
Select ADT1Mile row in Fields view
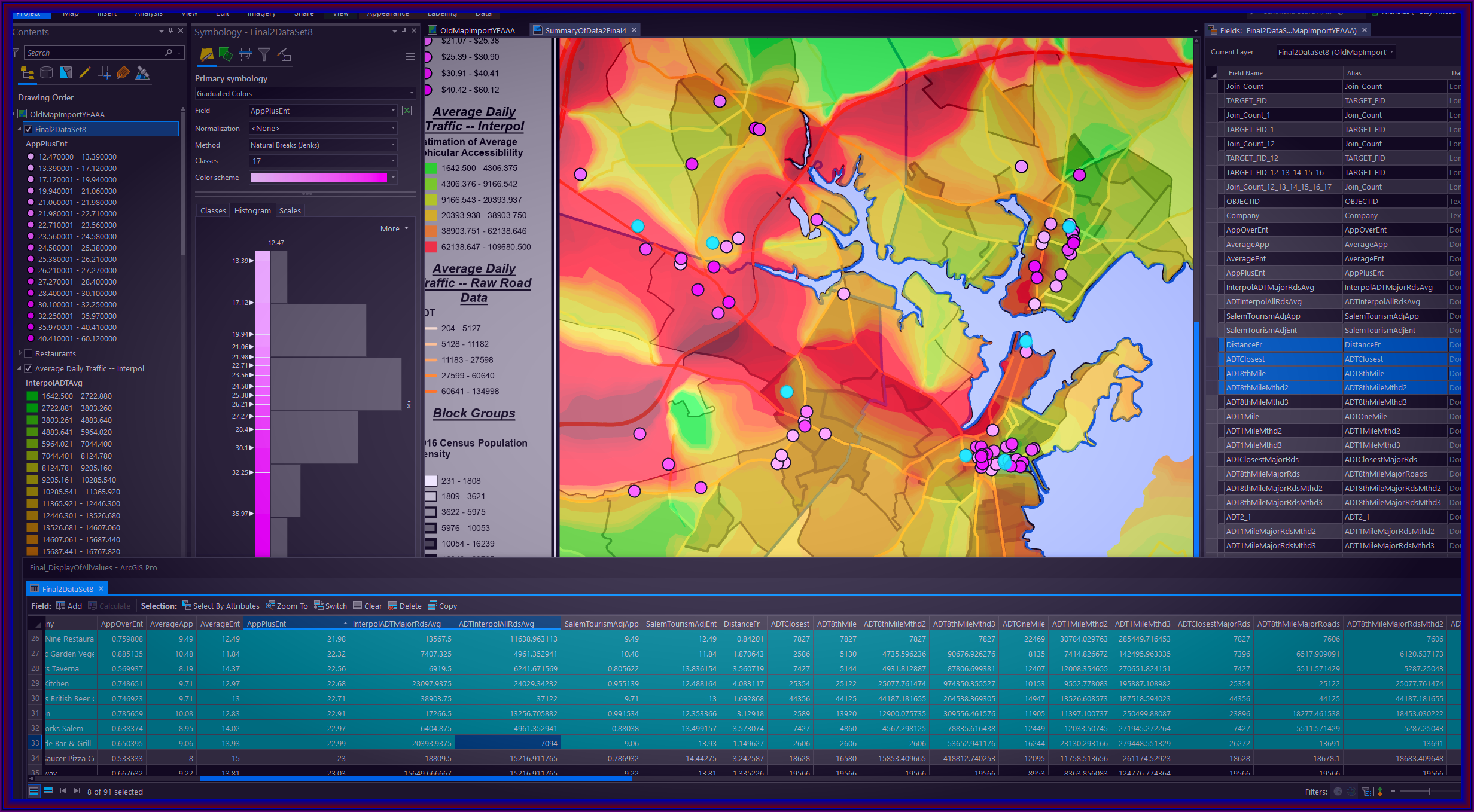[x=1334, y=416]
